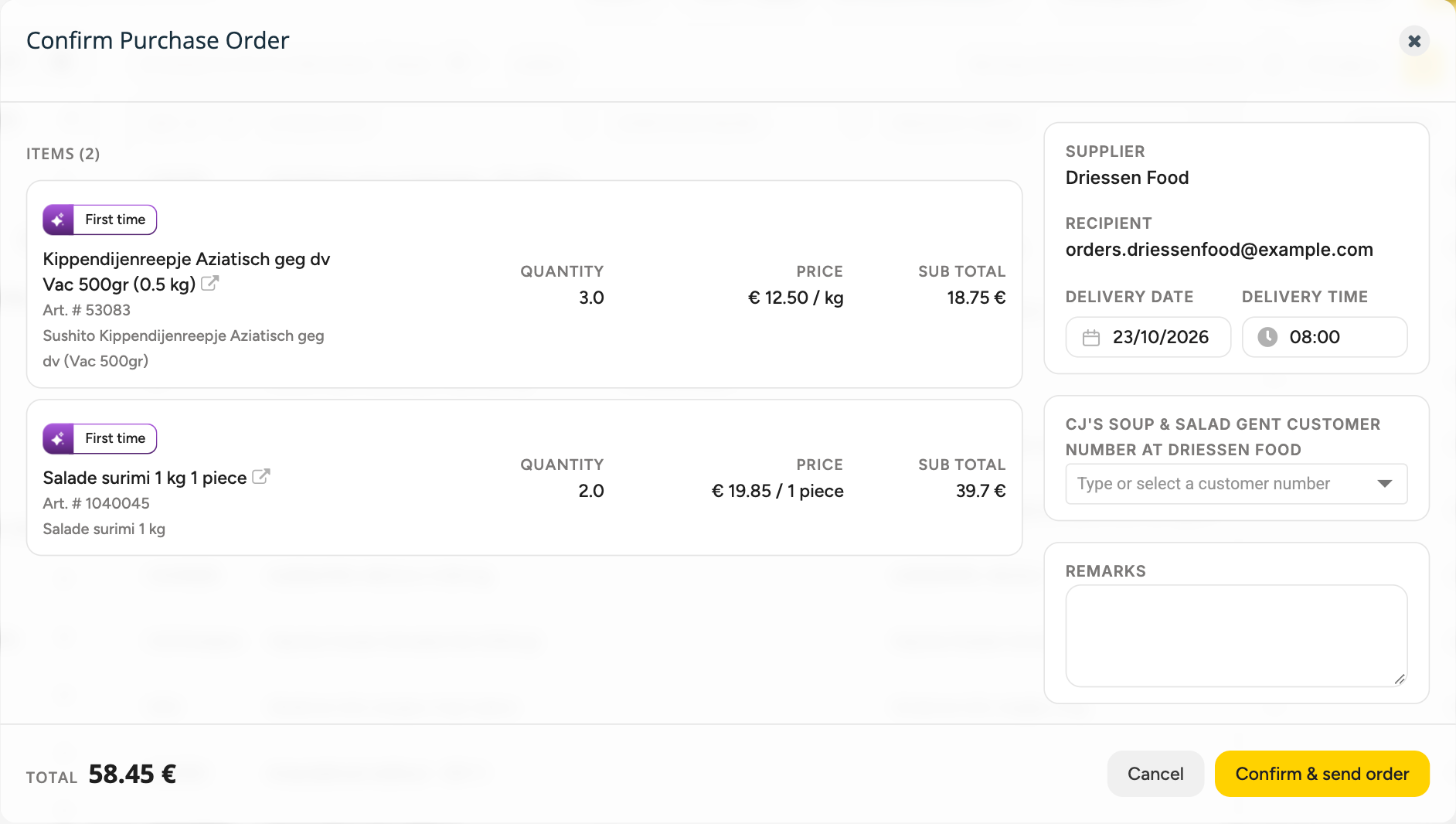Click the First time label on Salade surimi

[115, 438]
